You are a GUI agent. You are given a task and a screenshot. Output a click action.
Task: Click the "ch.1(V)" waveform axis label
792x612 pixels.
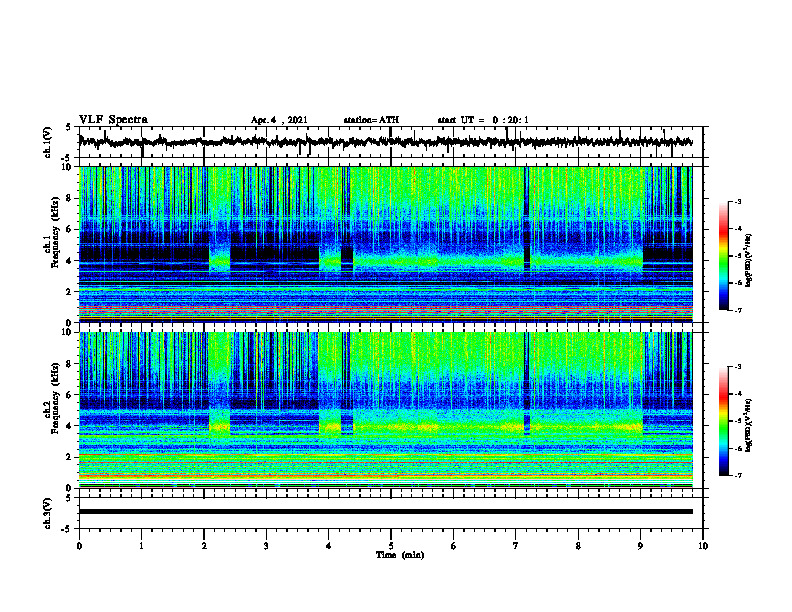click(47, 142)
